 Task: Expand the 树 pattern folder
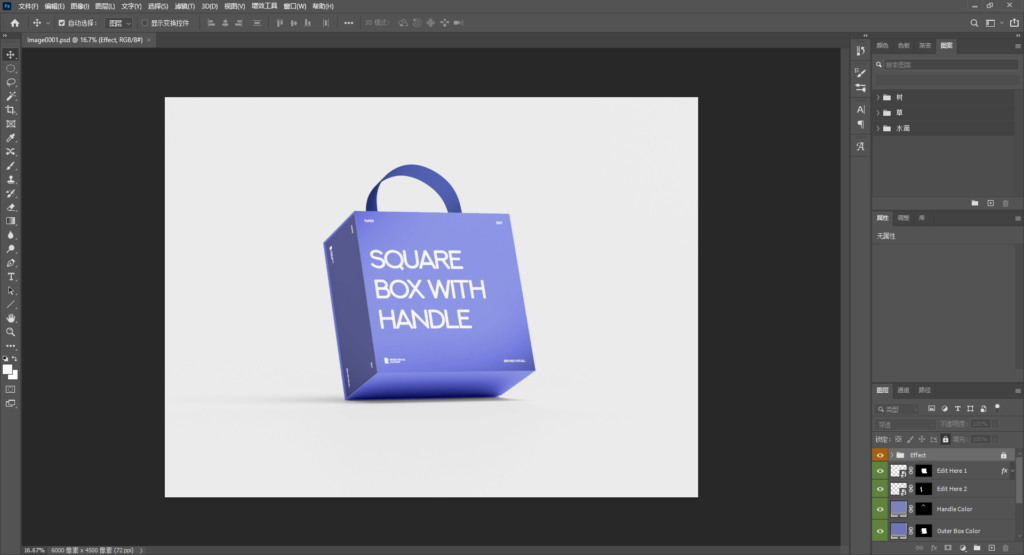[x=878, y=97]
